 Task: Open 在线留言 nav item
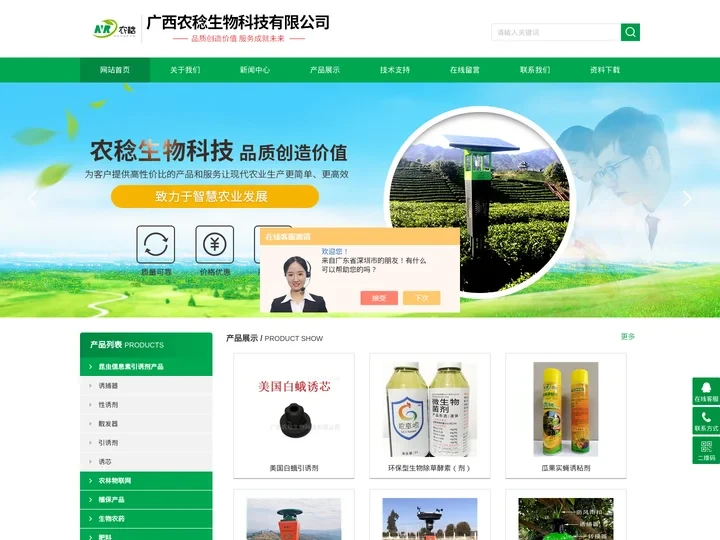pyautogui.click(x=465, y=70)
